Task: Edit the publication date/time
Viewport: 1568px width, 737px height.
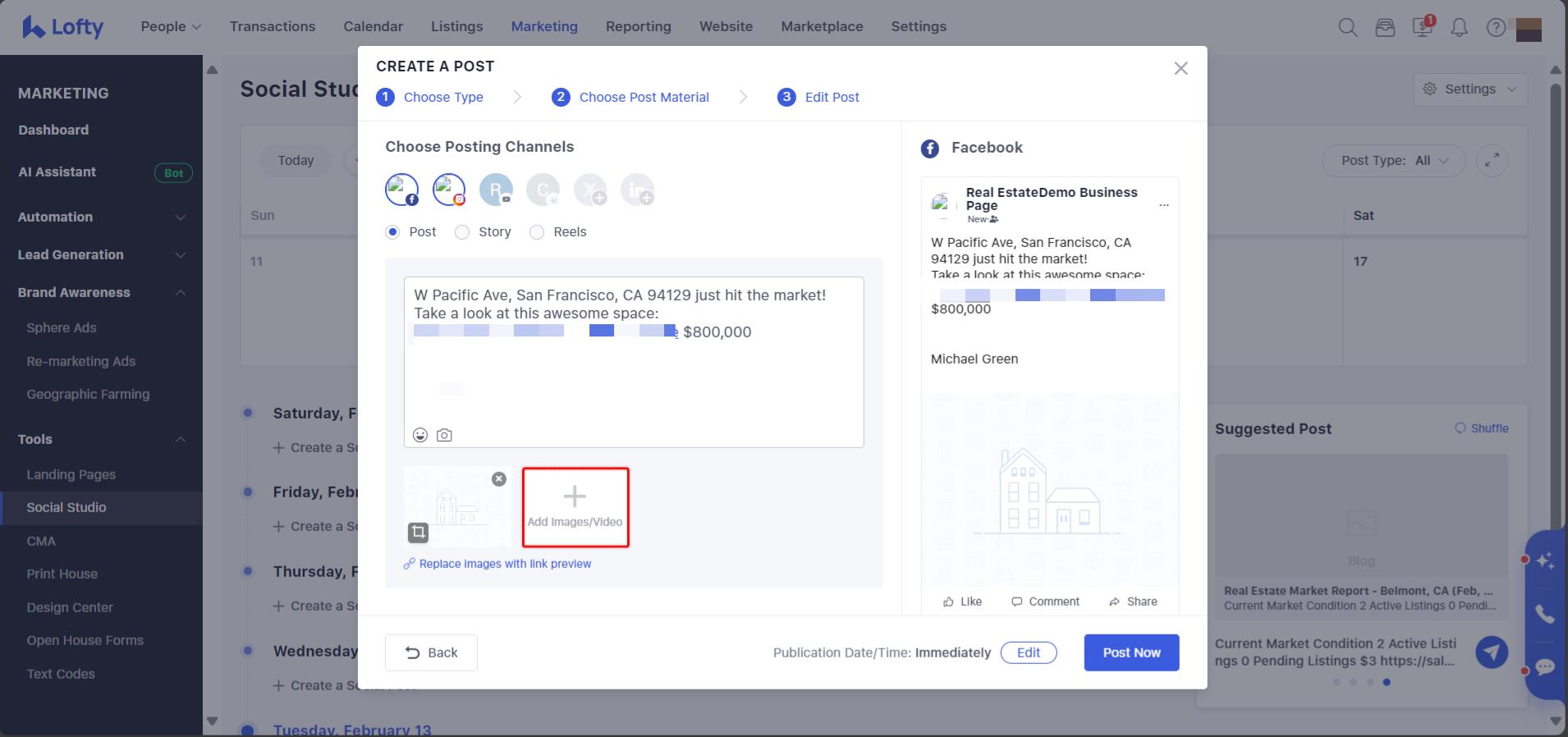Action: [x=1029, y=652]
